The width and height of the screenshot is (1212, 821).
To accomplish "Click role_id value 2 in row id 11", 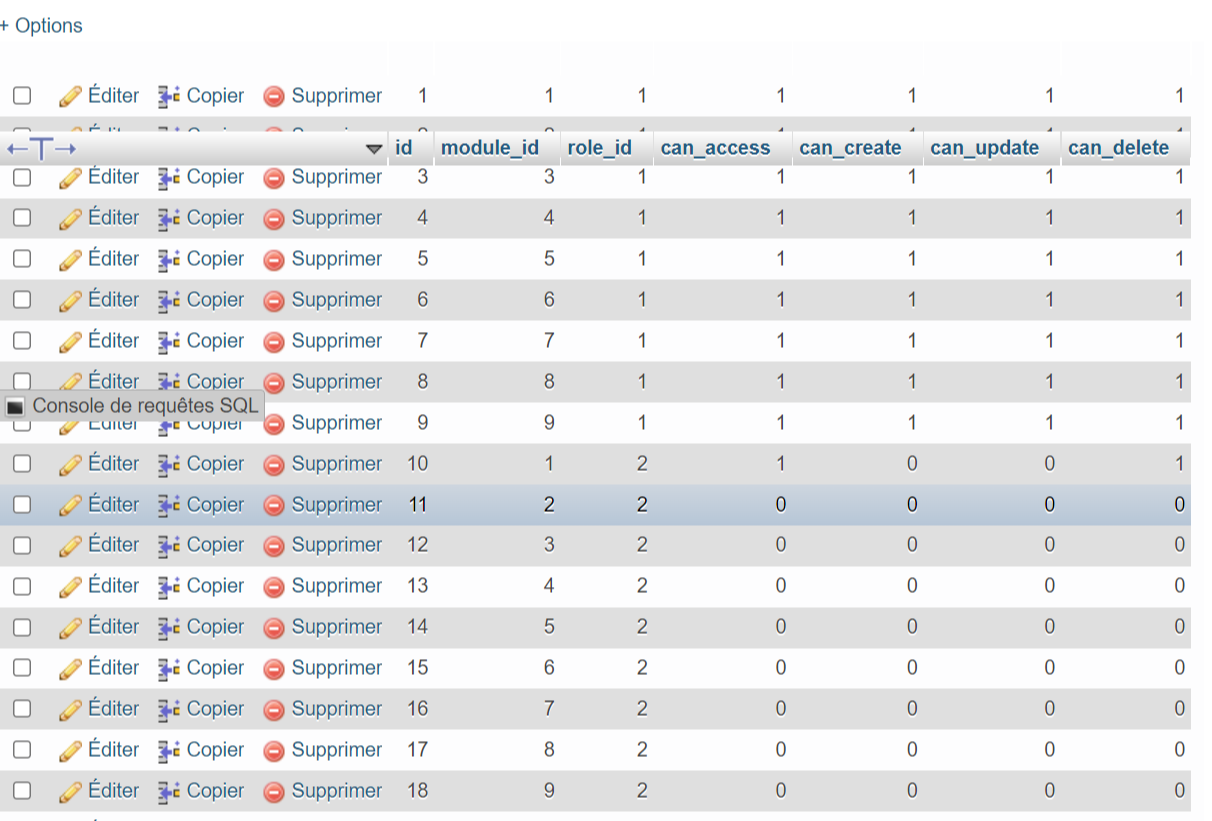I will click(x=642, y=505).
